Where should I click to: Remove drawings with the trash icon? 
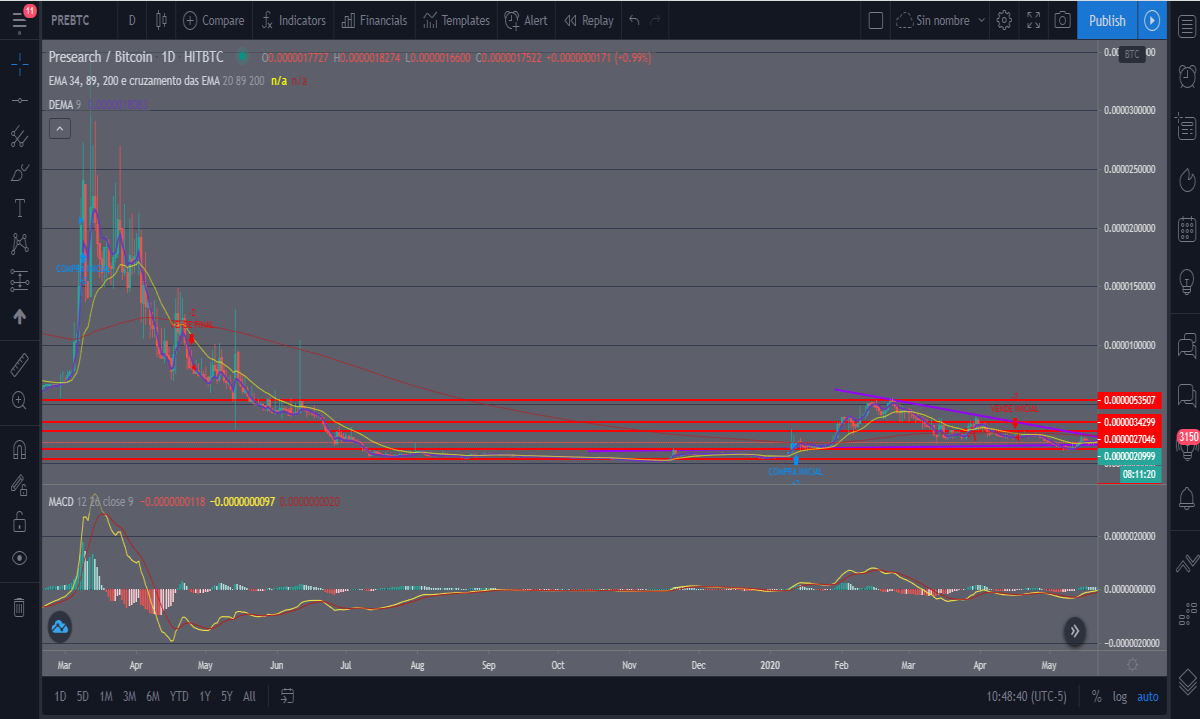click(19, 607)
